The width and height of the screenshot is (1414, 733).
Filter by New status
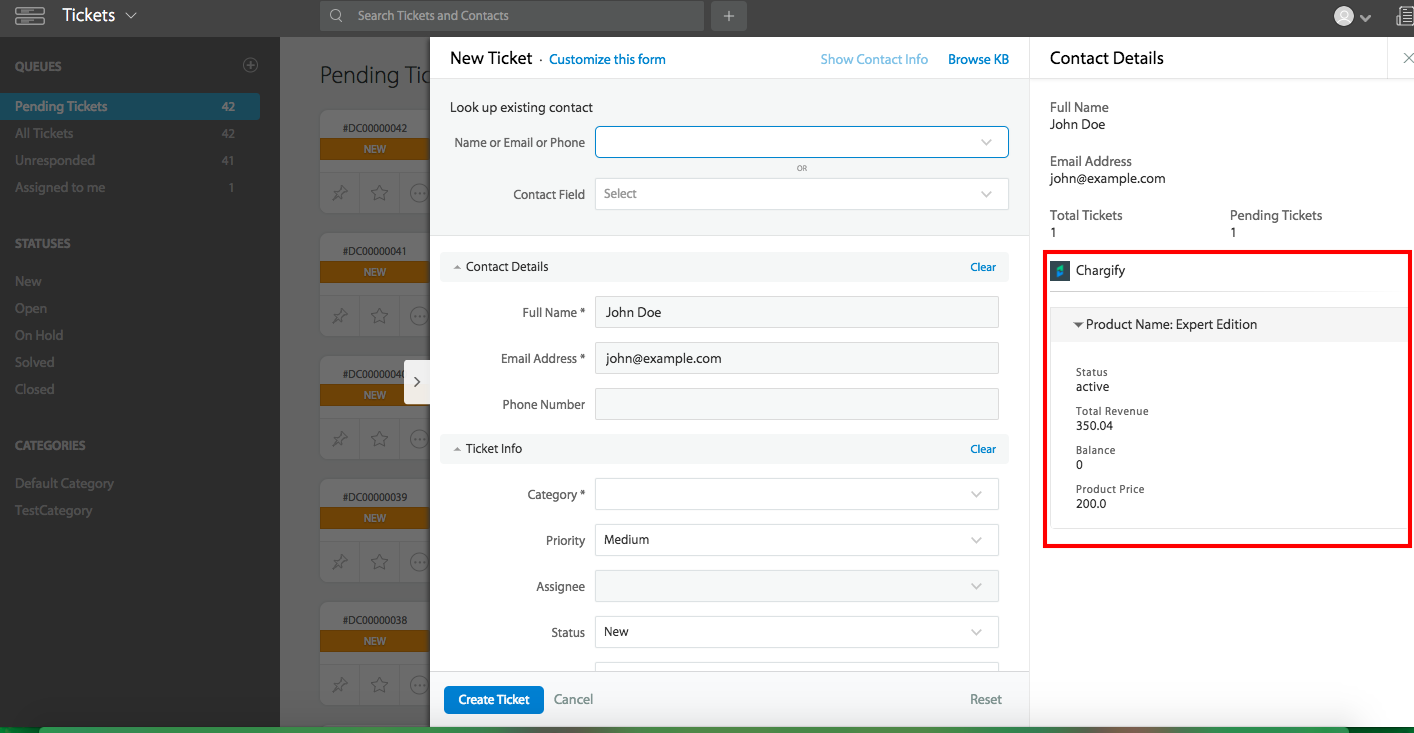28,282
